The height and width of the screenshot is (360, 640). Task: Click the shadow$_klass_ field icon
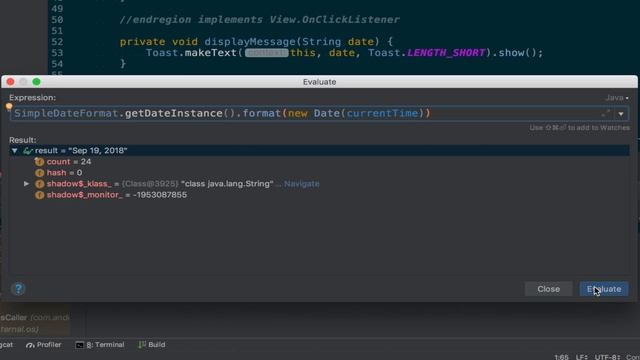pos(39,184)
